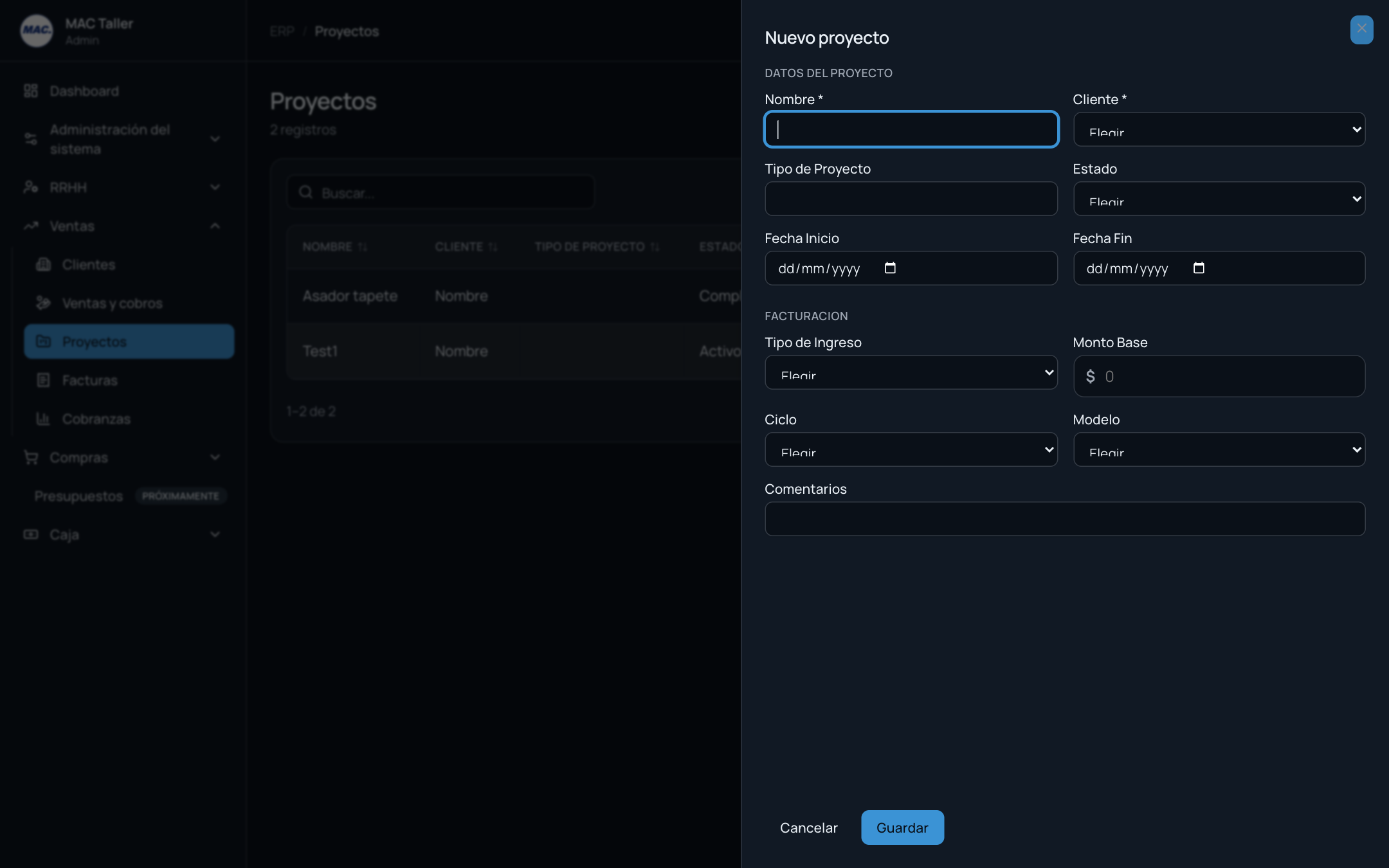The width and height of the screenshot is (1389, 868).
Task: Click the Dashboard grid icon
Action: click(x=31, y=91)
